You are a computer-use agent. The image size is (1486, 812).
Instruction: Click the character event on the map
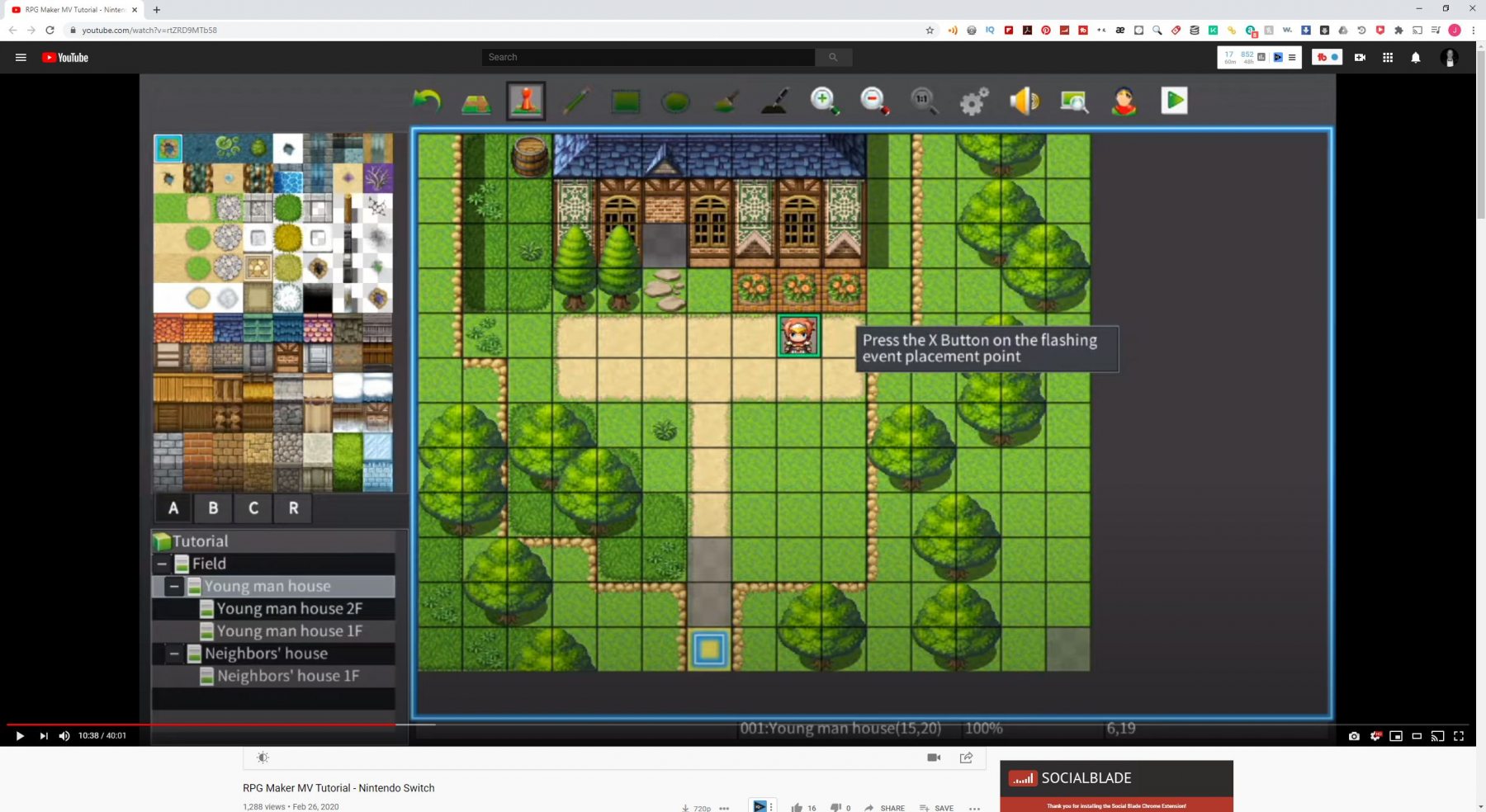(798, 335)
